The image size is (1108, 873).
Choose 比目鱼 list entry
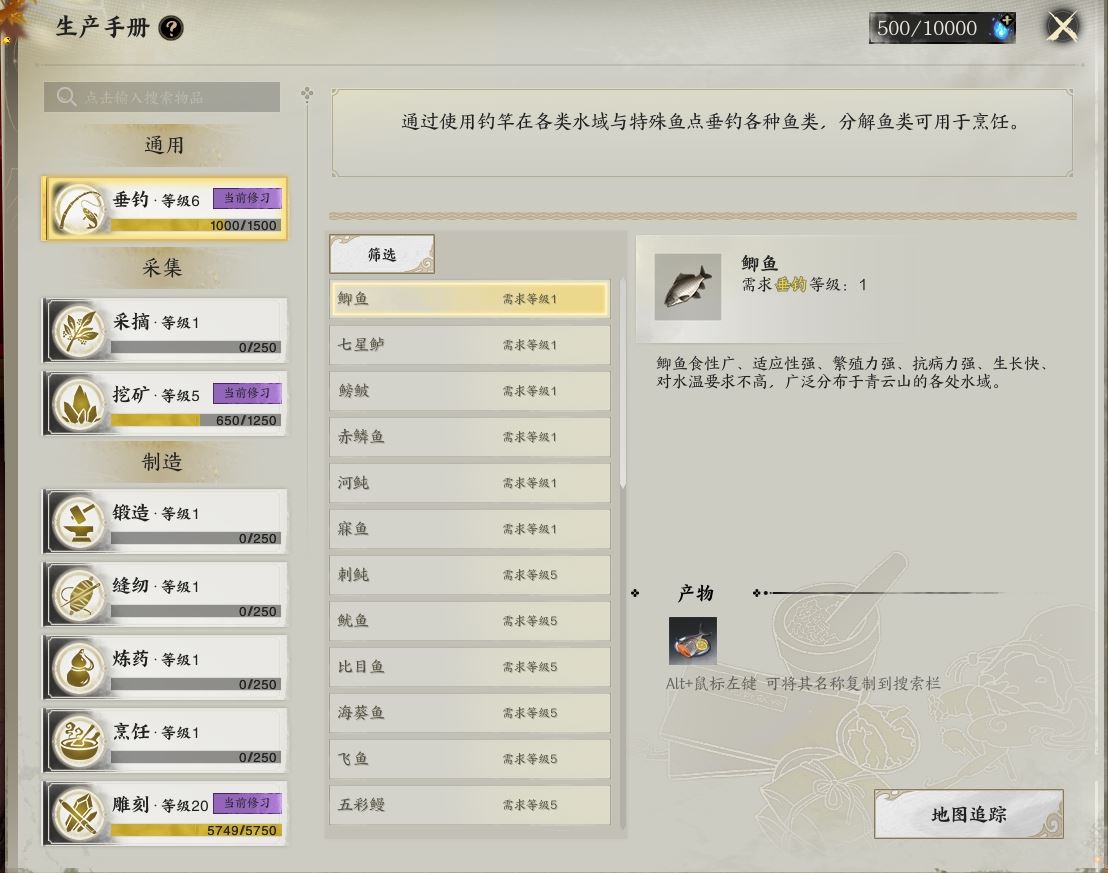tap(470, 667)
